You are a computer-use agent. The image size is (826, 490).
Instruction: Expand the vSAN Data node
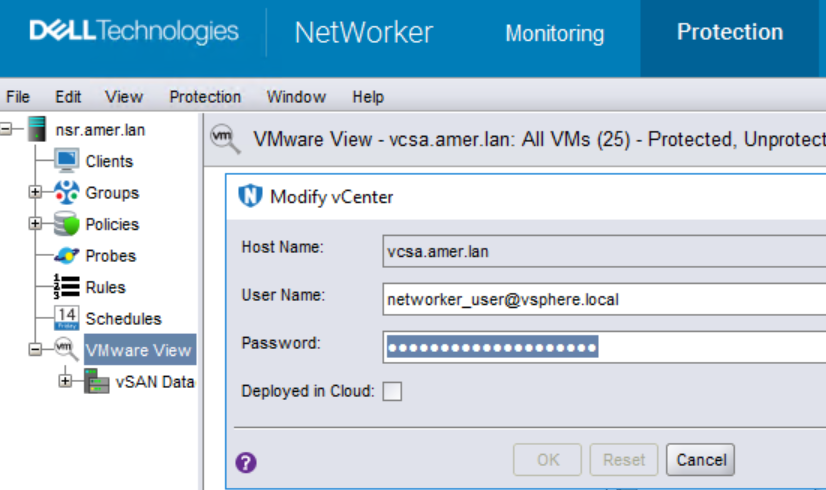pos(65,381)
